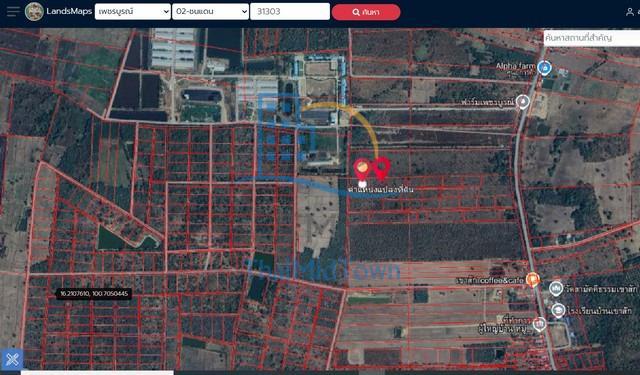Select the Alpha farm blue marker
640x375 pixels.
click(x=544, y=67)
